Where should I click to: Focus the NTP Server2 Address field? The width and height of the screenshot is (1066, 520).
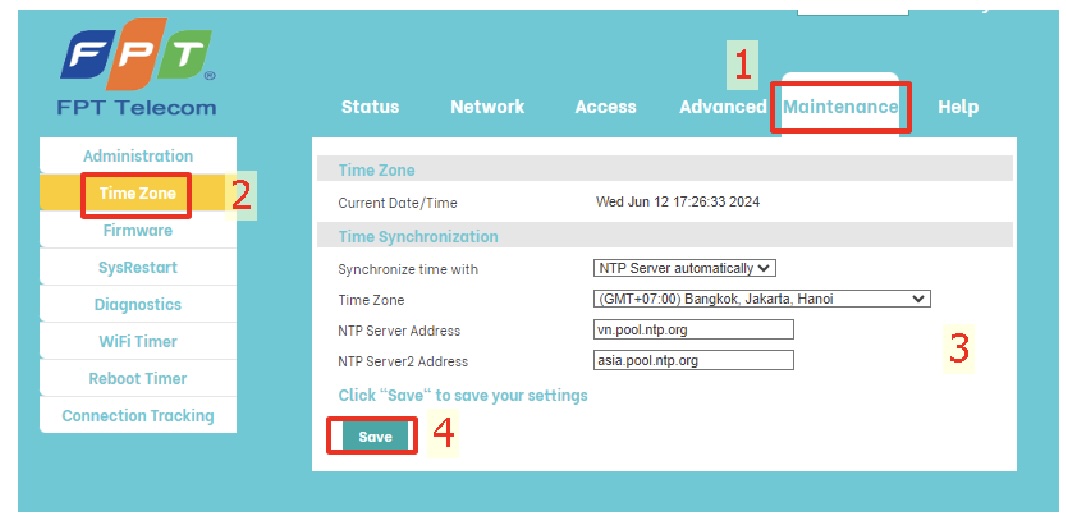coord(693,360)
